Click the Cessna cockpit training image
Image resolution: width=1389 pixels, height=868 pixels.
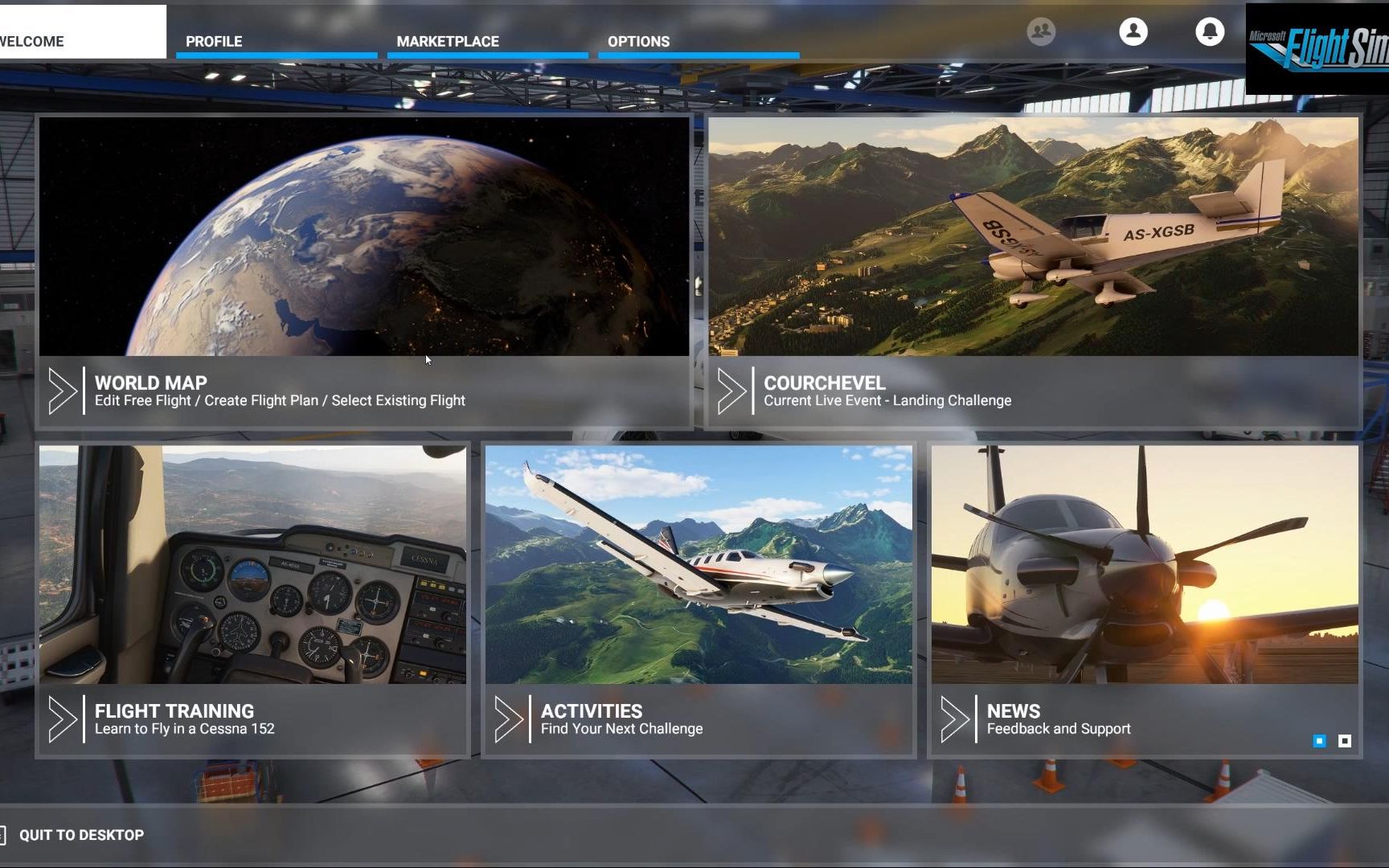(252, 565)
